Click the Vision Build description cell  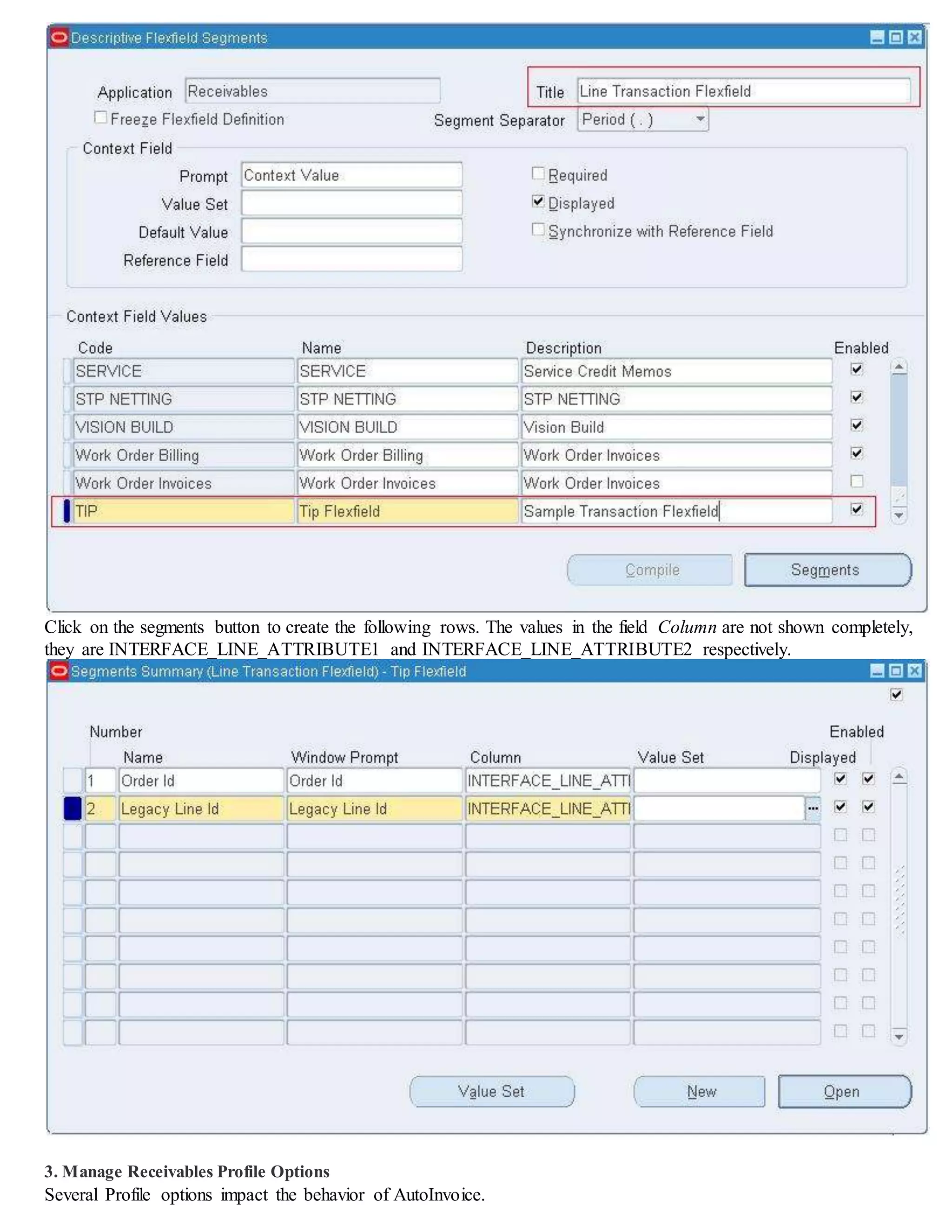[677, 427]
